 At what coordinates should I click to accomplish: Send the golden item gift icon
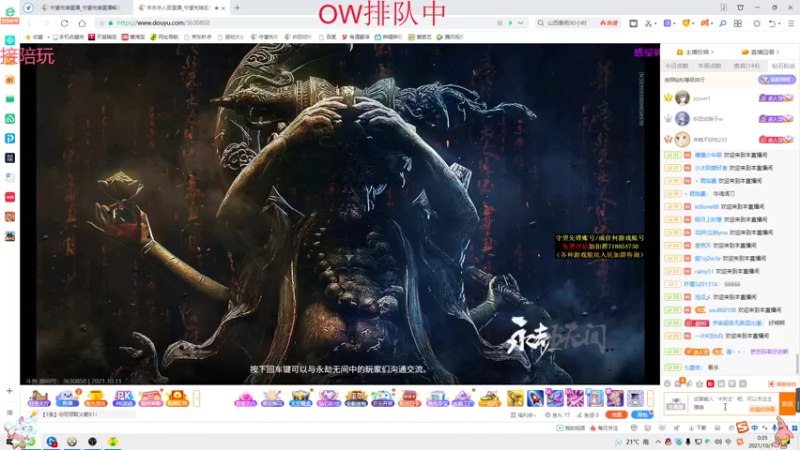click(x=515, y=398)
